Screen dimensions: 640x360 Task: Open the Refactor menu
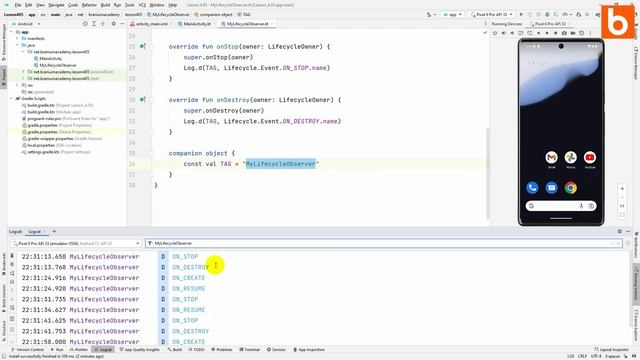point(89,5)
